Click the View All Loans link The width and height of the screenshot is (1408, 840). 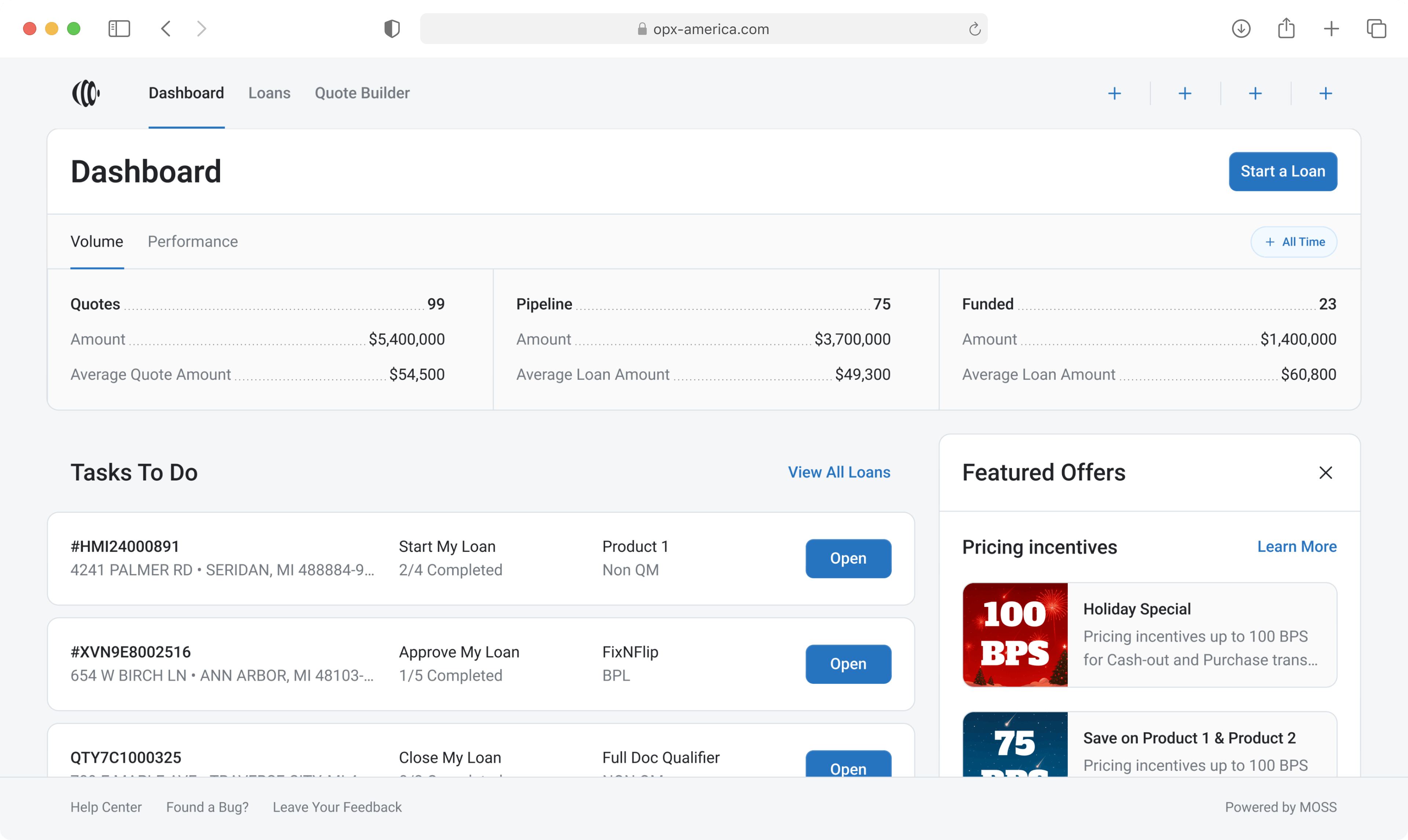[839, 472]
